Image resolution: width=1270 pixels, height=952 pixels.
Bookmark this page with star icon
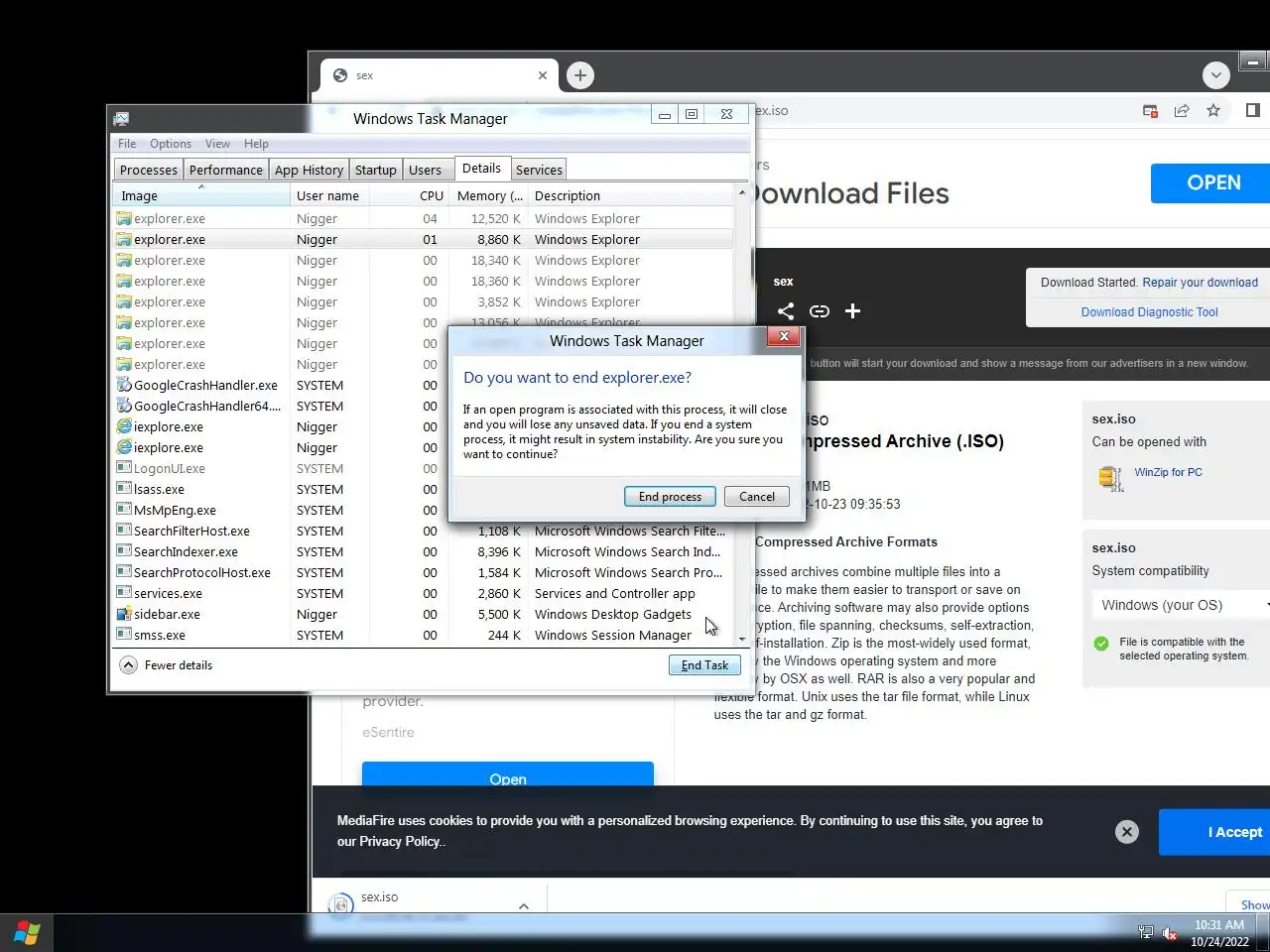[x=1213, y=111]
